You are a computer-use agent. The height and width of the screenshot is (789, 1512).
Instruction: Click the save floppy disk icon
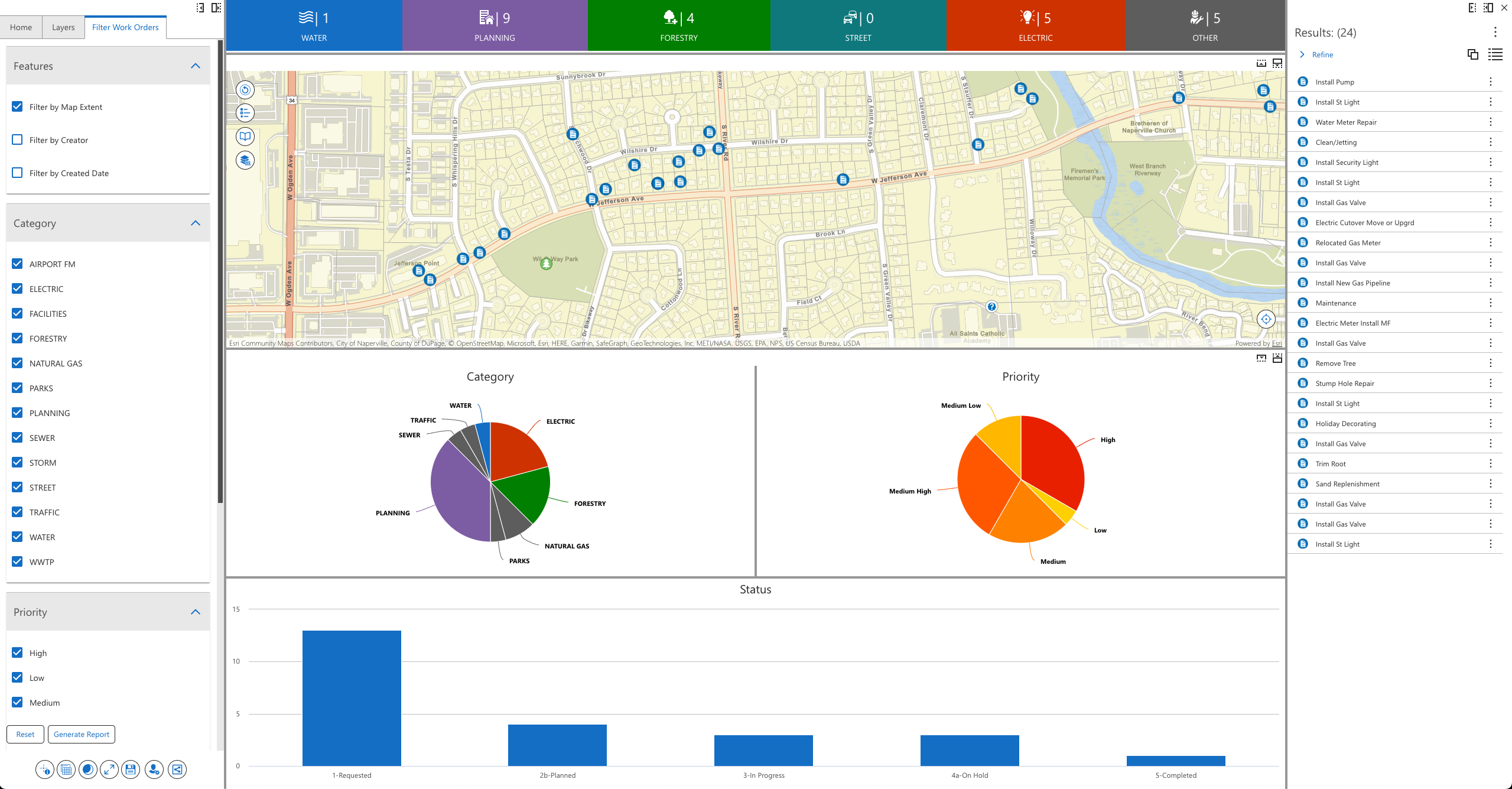pos(131,769)
